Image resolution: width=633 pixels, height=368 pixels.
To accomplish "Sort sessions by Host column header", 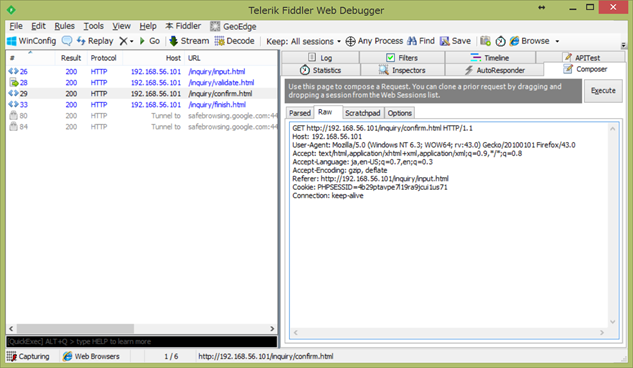I will tap(153, 58).
